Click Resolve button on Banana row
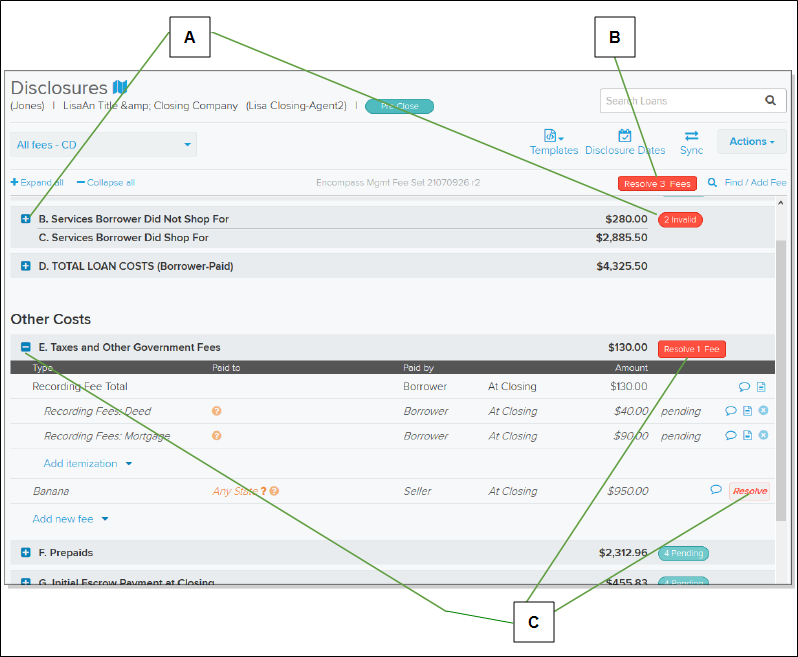This screenshot has width=798, height=657. point(750,491)
